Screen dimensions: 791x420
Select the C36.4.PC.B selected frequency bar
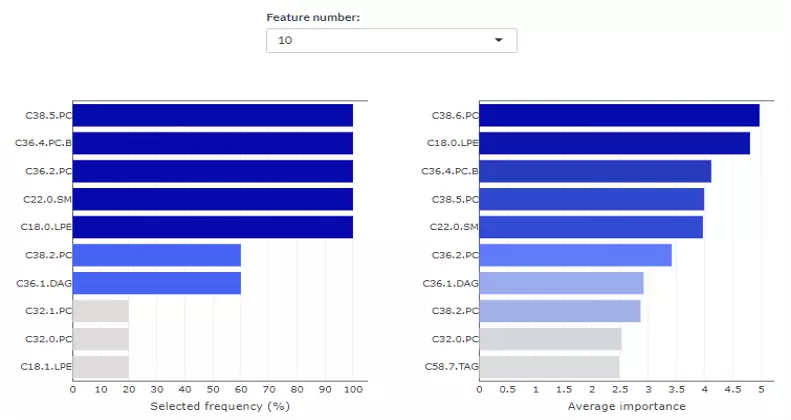coord(212,144)
